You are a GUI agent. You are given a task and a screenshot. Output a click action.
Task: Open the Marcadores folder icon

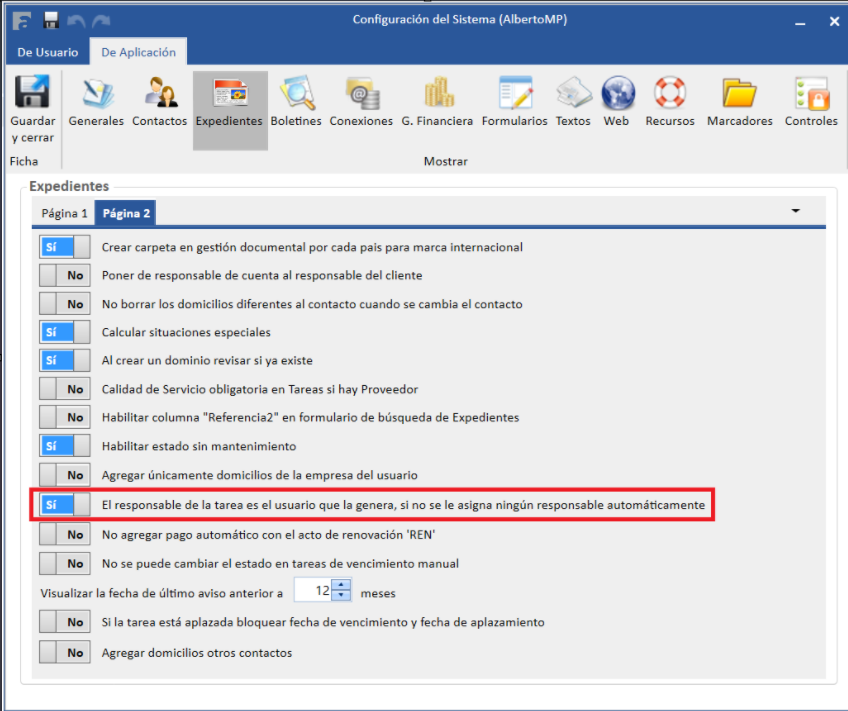(739, 95)
